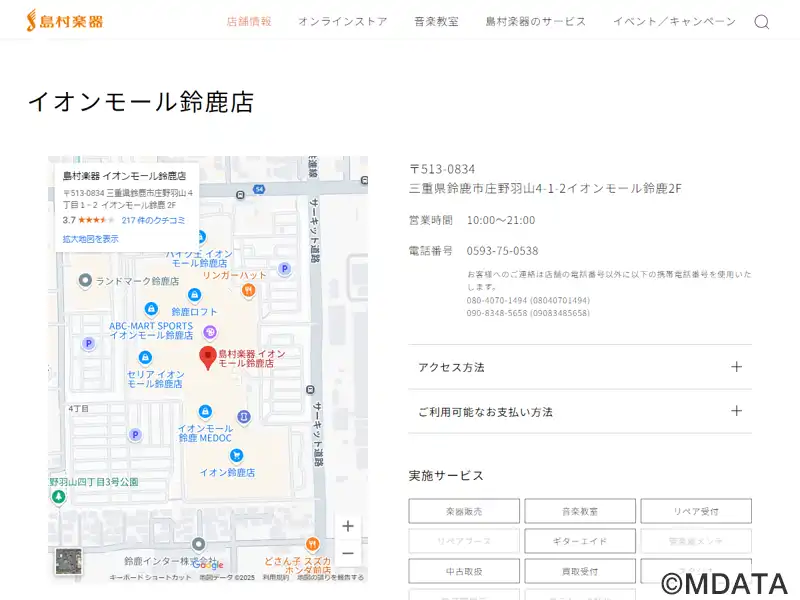Click the 鈴鹿インター株式会社 gray pin
This screenshot has width=800, height=600.
198,544
